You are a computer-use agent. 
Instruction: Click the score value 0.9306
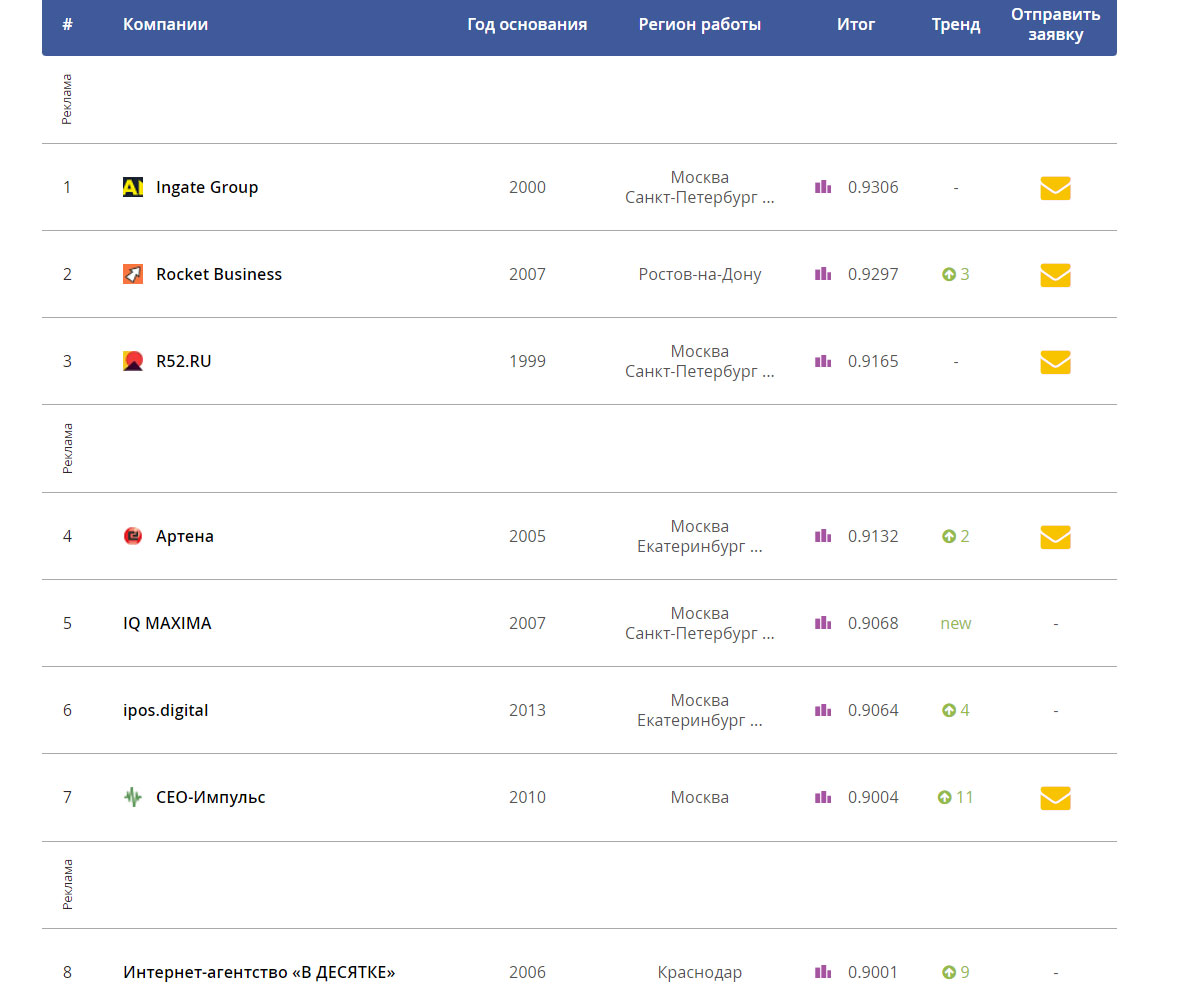pos(873,187)
